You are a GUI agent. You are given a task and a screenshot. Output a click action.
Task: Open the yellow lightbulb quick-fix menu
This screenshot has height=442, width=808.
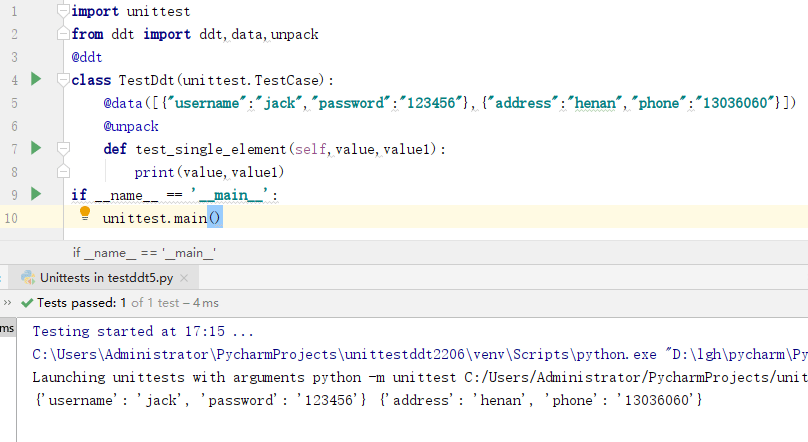pyautogui.click(x=85, y=213)
